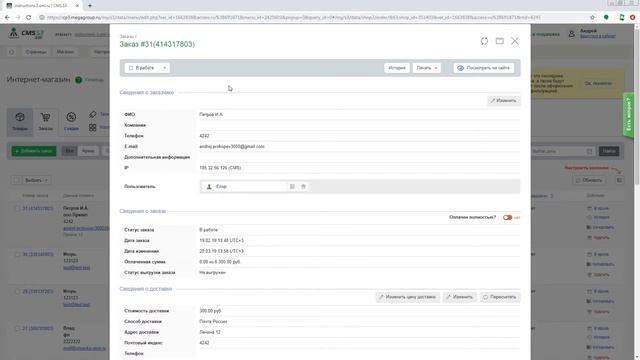Expand 'Выбрать' bulk action dropdown
This screenshot has width=640, height=360.
(36, 180)
